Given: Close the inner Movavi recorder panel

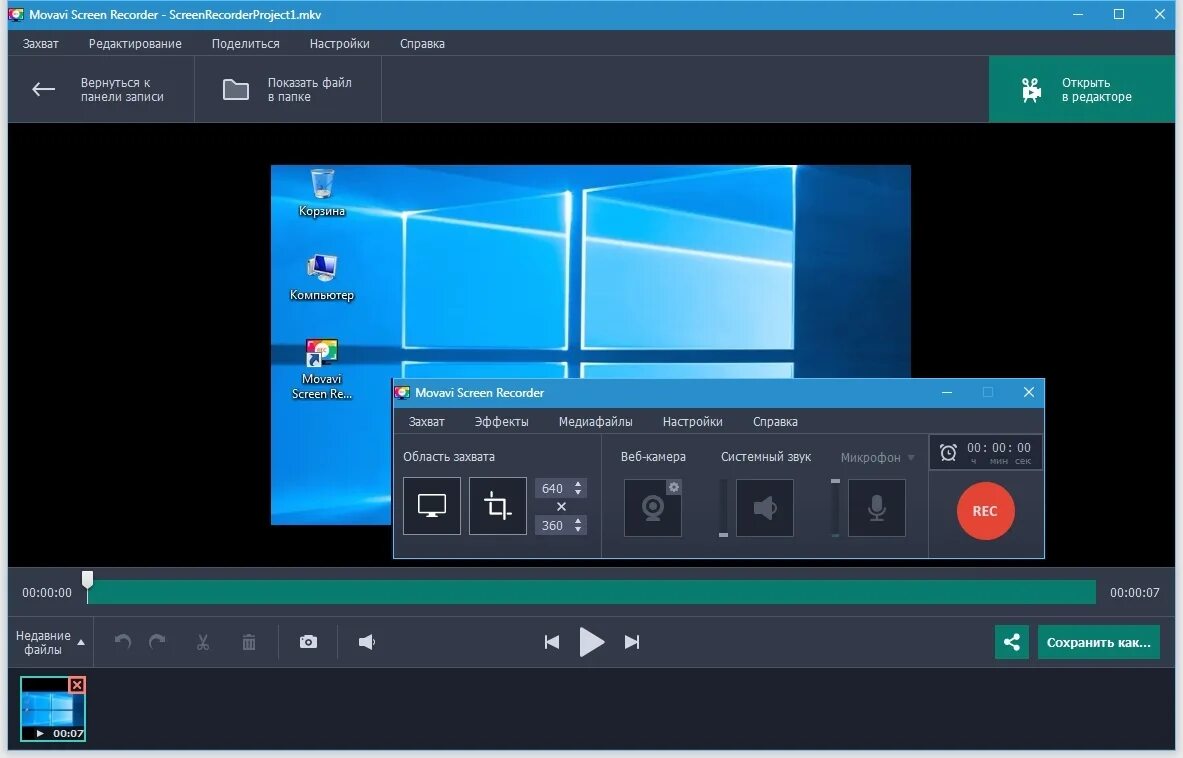Looking at the screenshot, I should (1028, 392).
